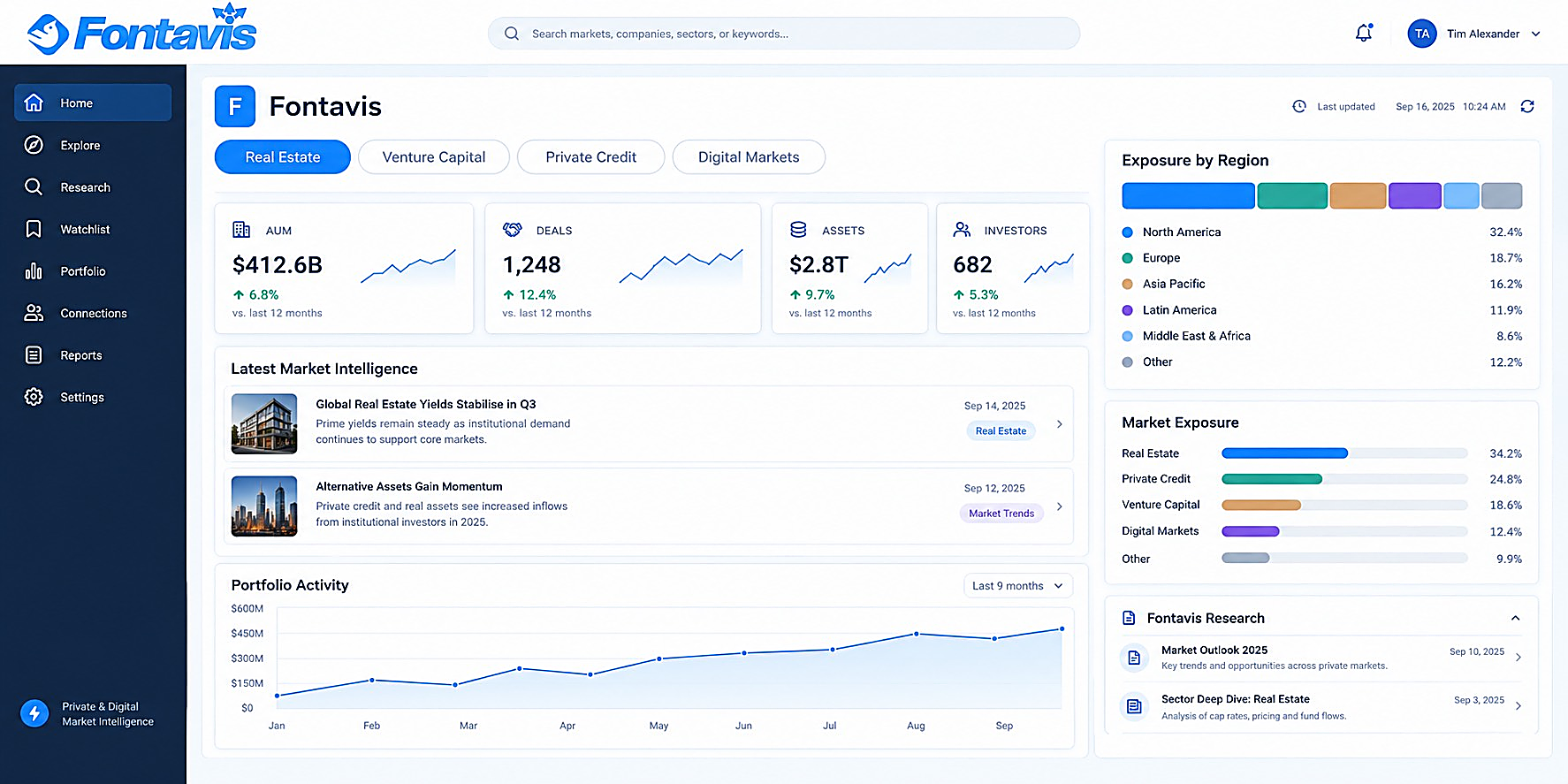
Task: Open the Market Outlook 2025 title
Action: click(x=1214, y=650)
